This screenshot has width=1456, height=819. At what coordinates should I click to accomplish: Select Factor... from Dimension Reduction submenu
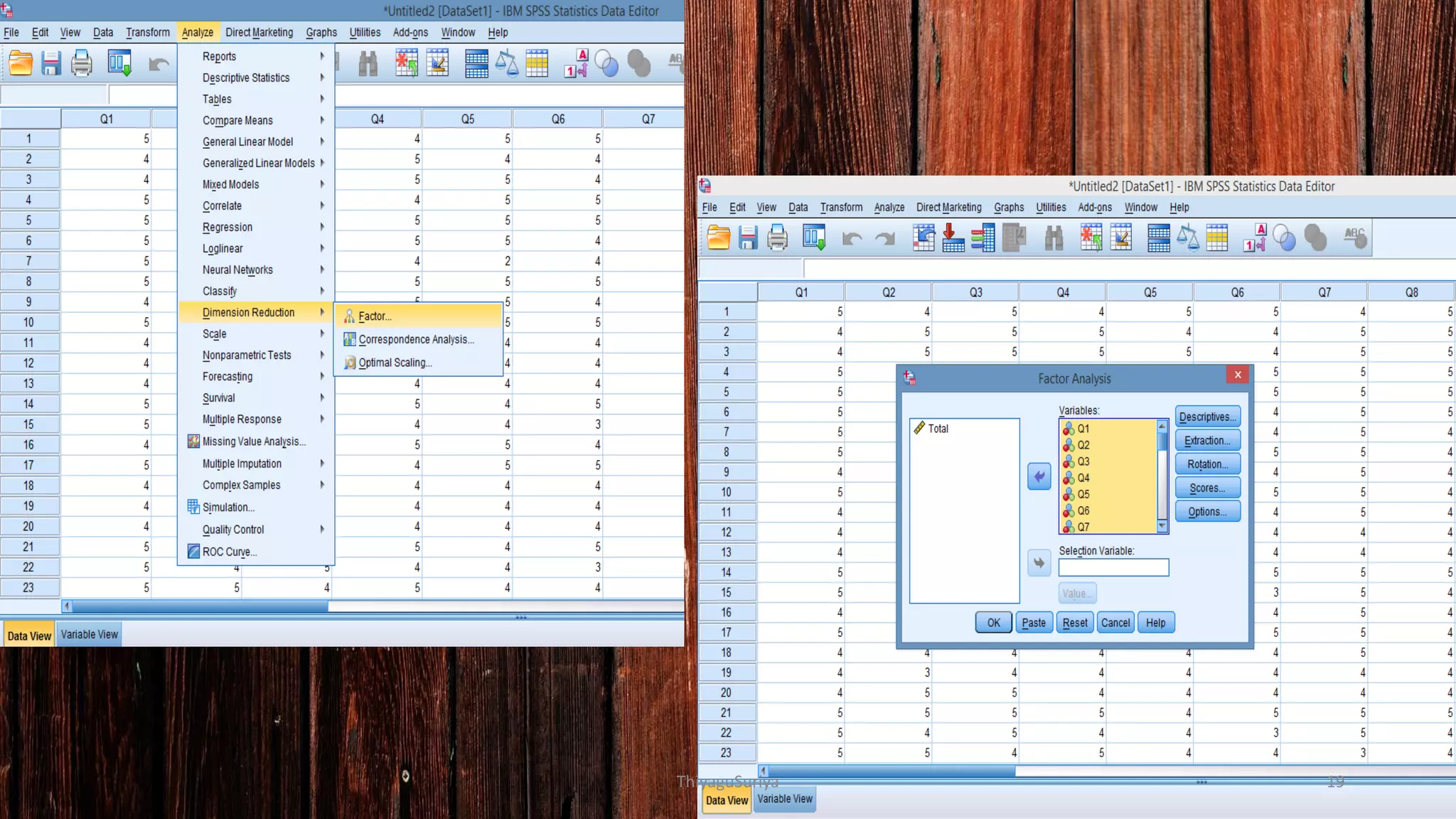click(375, 316)
